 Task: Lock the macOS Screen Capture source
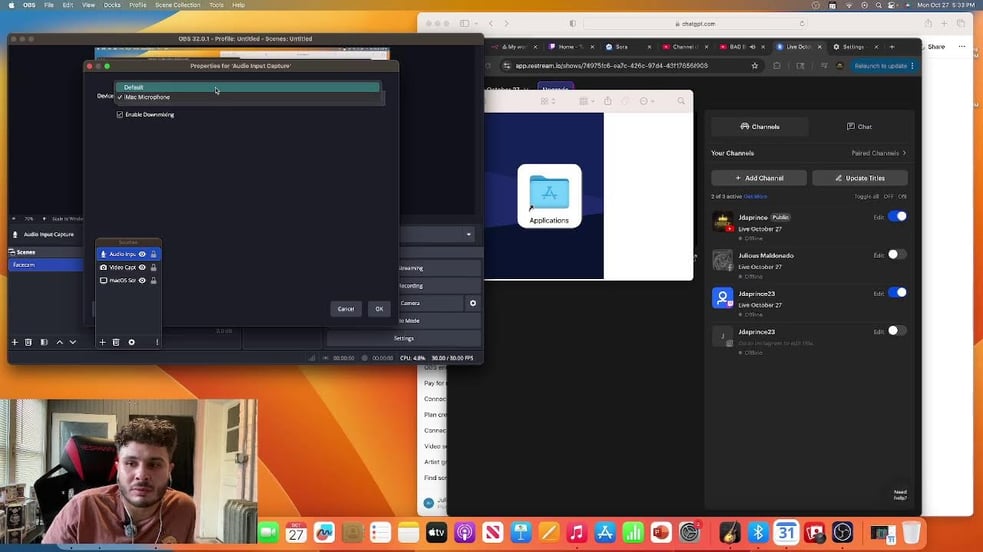154,281
